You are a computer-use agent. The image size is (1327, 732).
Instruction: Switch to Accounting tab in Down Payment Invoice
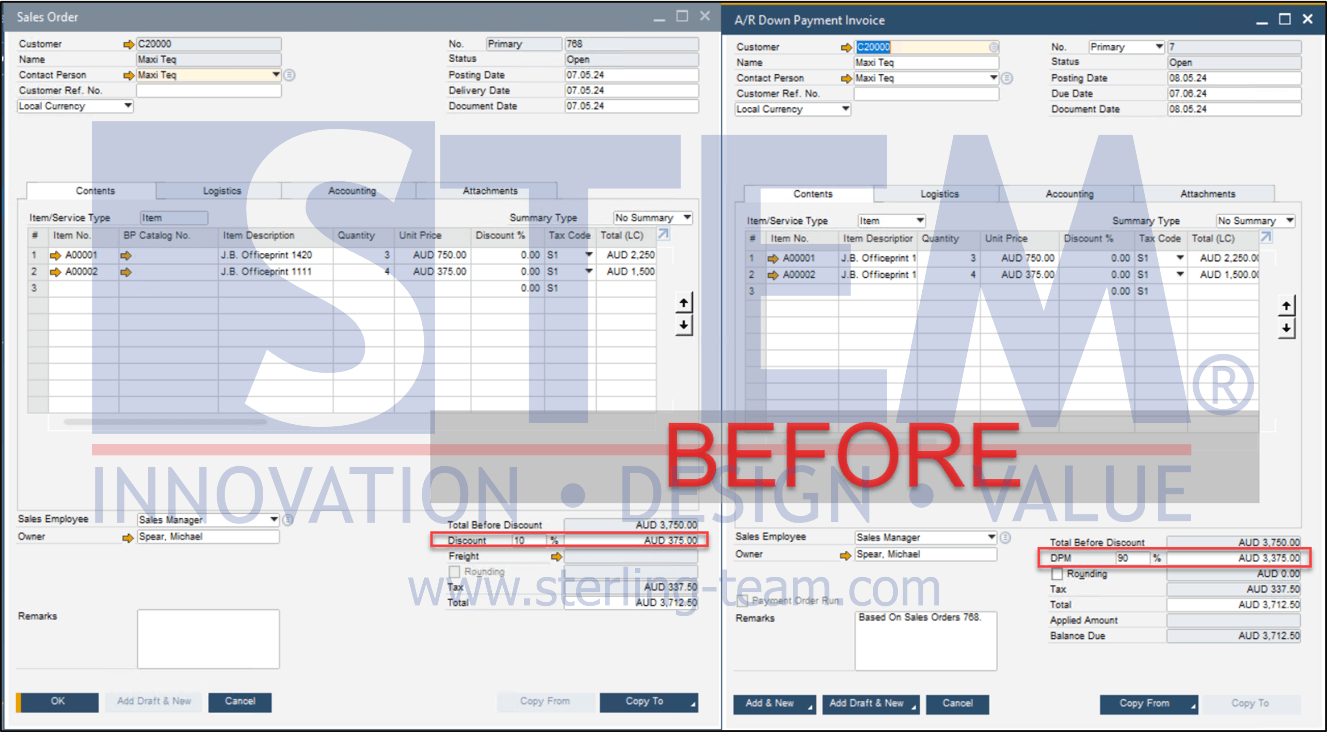click(1070, 194)
